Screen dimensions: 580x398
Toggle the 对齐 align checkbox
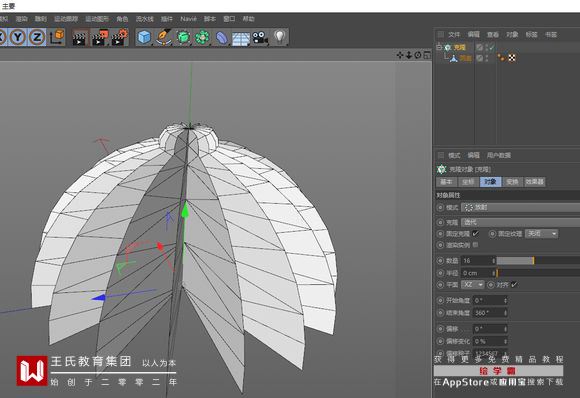(514, 284)
